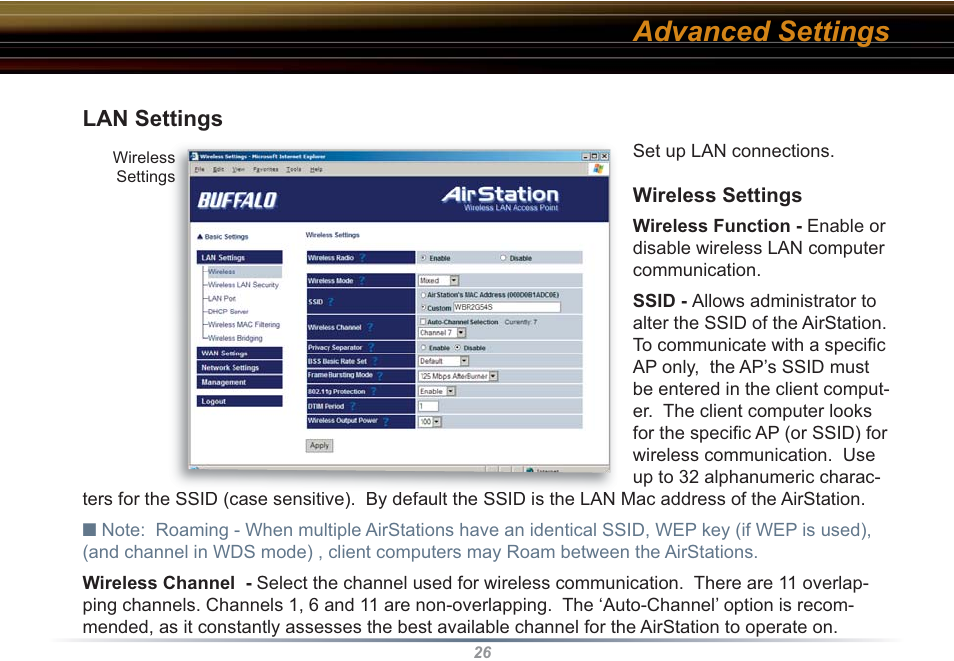Open the BSS Basic Rate Set dropdown
The image size is (954, 661).
click(444, 361)
